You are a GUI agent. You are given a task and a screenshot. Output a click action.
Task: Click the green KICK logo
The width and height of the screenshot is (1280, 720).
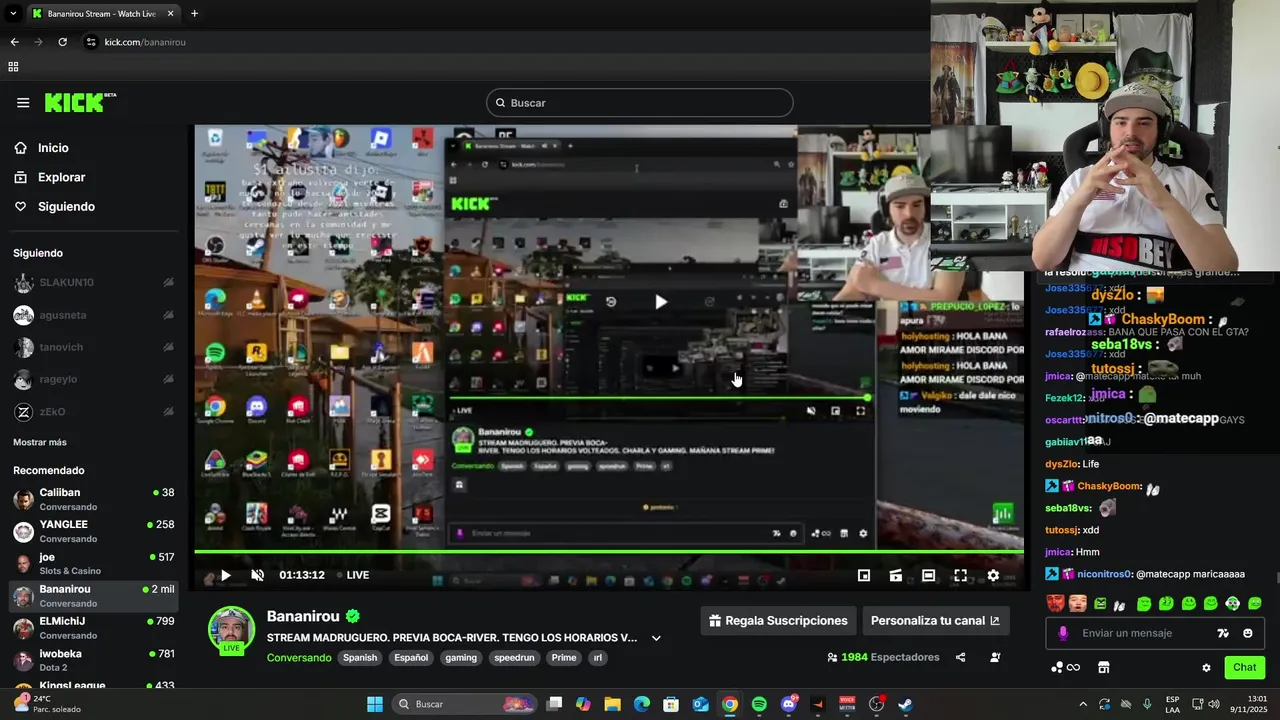point(80,102)
